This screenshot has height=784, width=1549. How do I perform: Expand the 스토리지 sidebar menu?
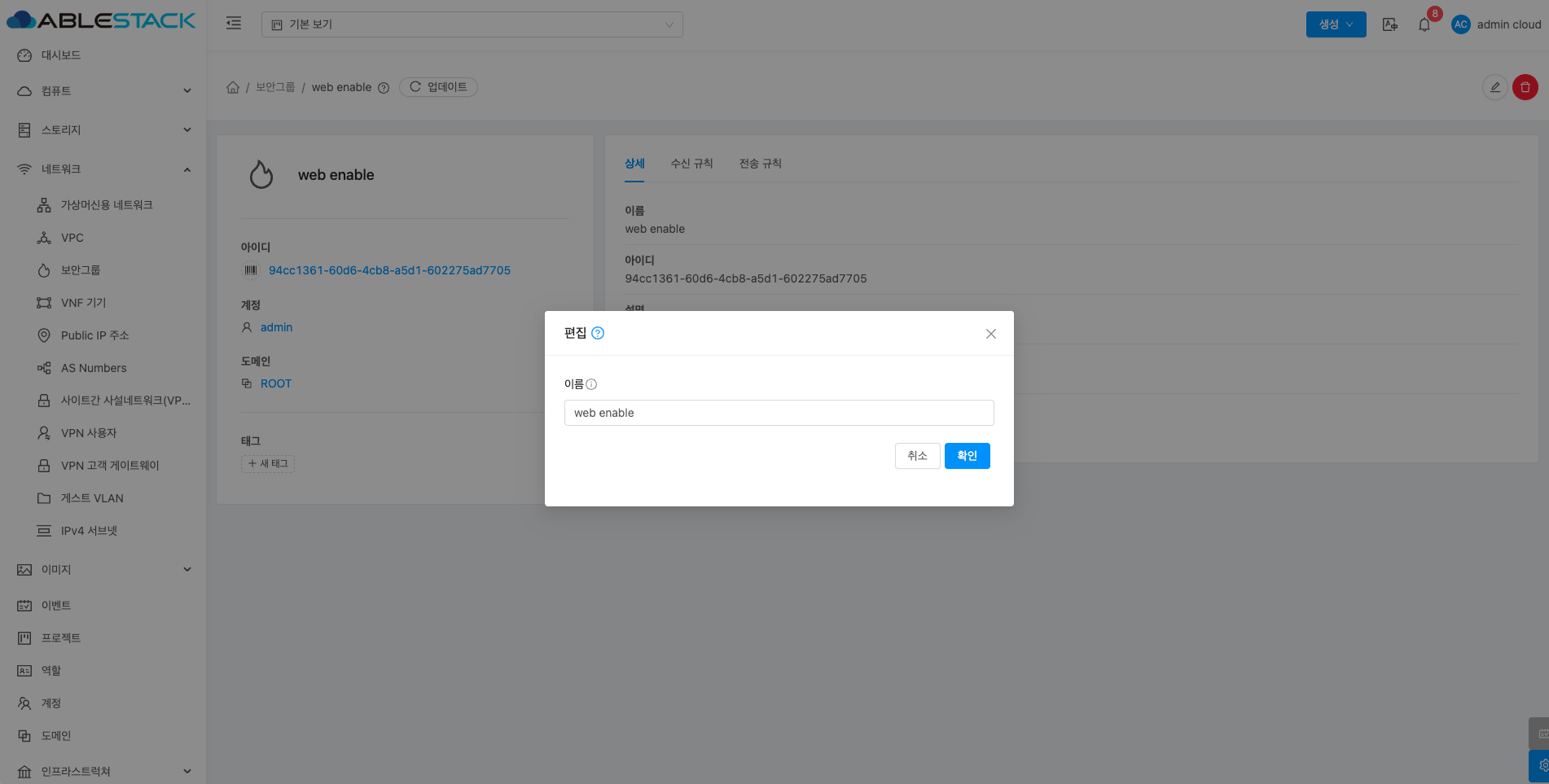pos(103,130)
